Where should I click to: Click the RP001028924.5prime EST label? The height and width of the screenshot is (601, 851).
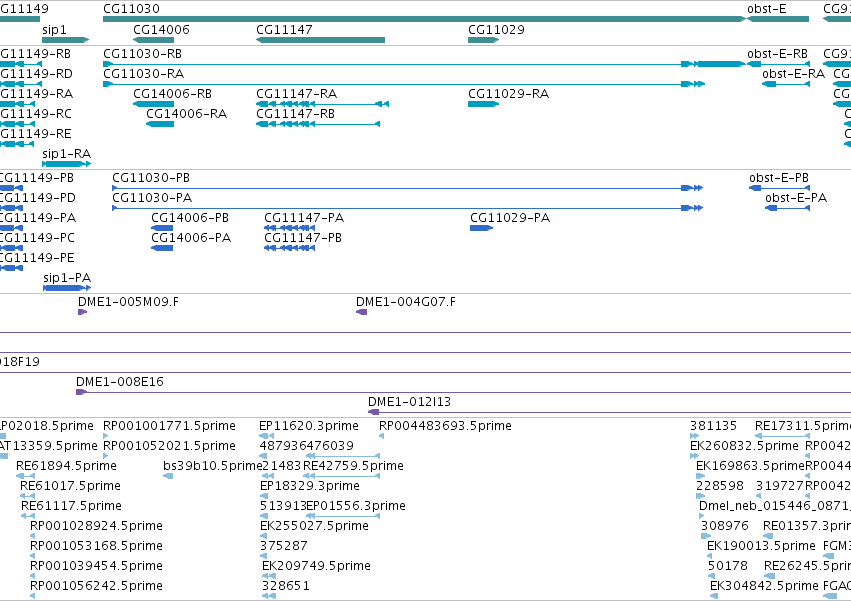click(97, 527)
